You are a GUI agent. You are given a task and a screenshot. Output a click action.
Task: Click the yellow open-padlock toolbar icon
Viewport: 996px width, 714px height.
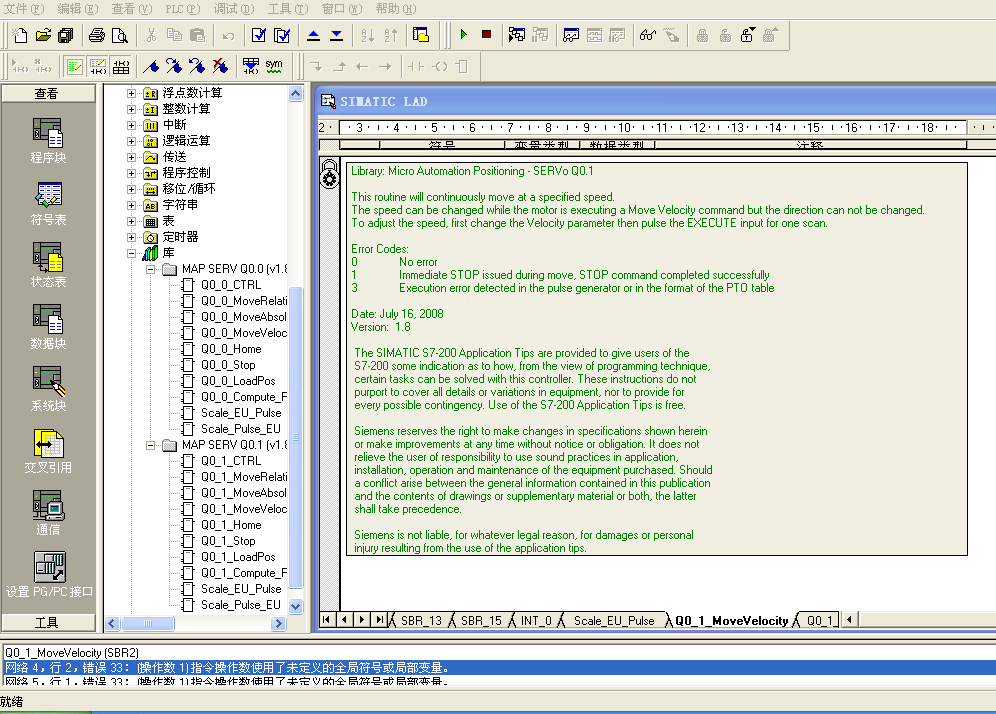748,35
